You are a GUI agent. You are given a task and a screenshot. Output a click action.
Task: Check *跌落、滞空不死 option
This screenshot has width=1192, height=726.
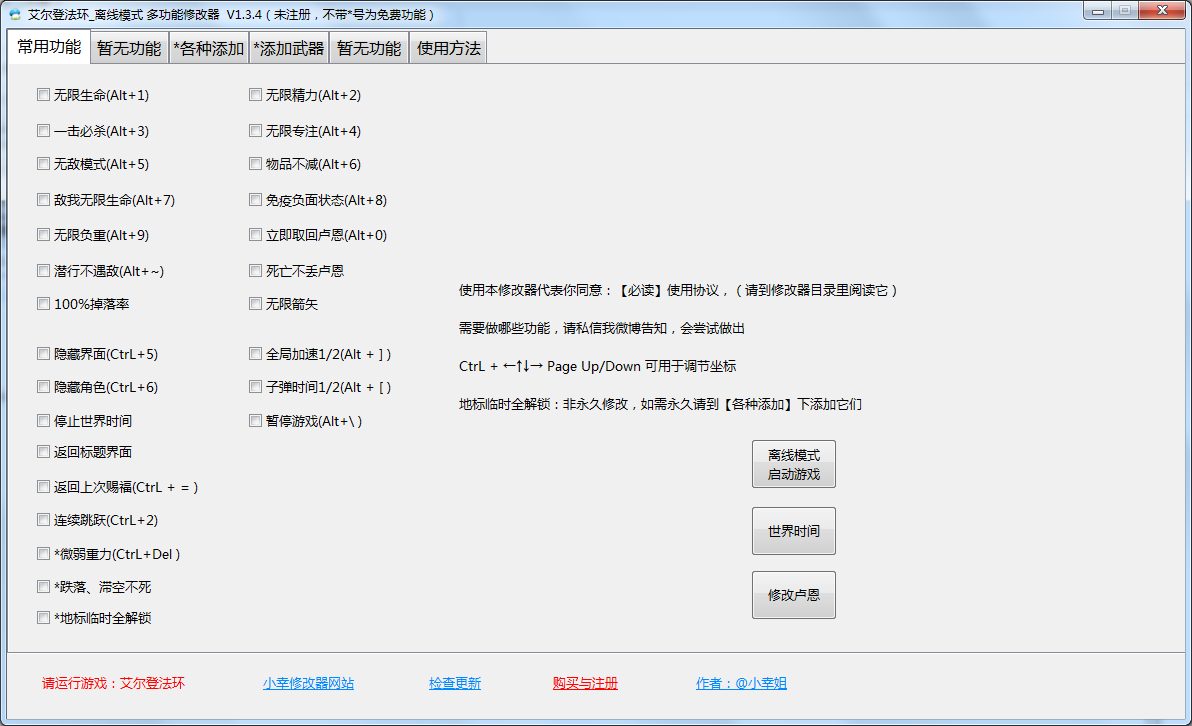pyautogui.click(x=43, y=587)
